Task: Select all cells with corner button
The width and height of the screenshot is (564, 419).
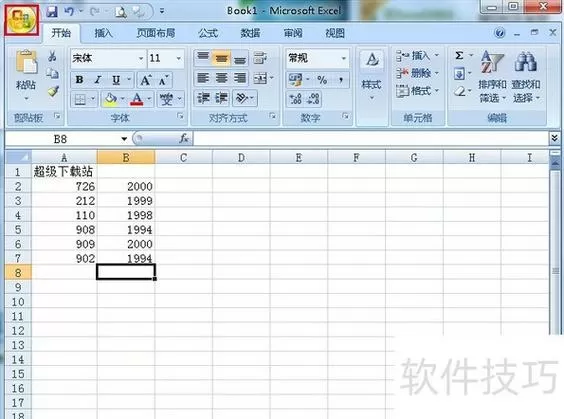Action: click(18, 157)
